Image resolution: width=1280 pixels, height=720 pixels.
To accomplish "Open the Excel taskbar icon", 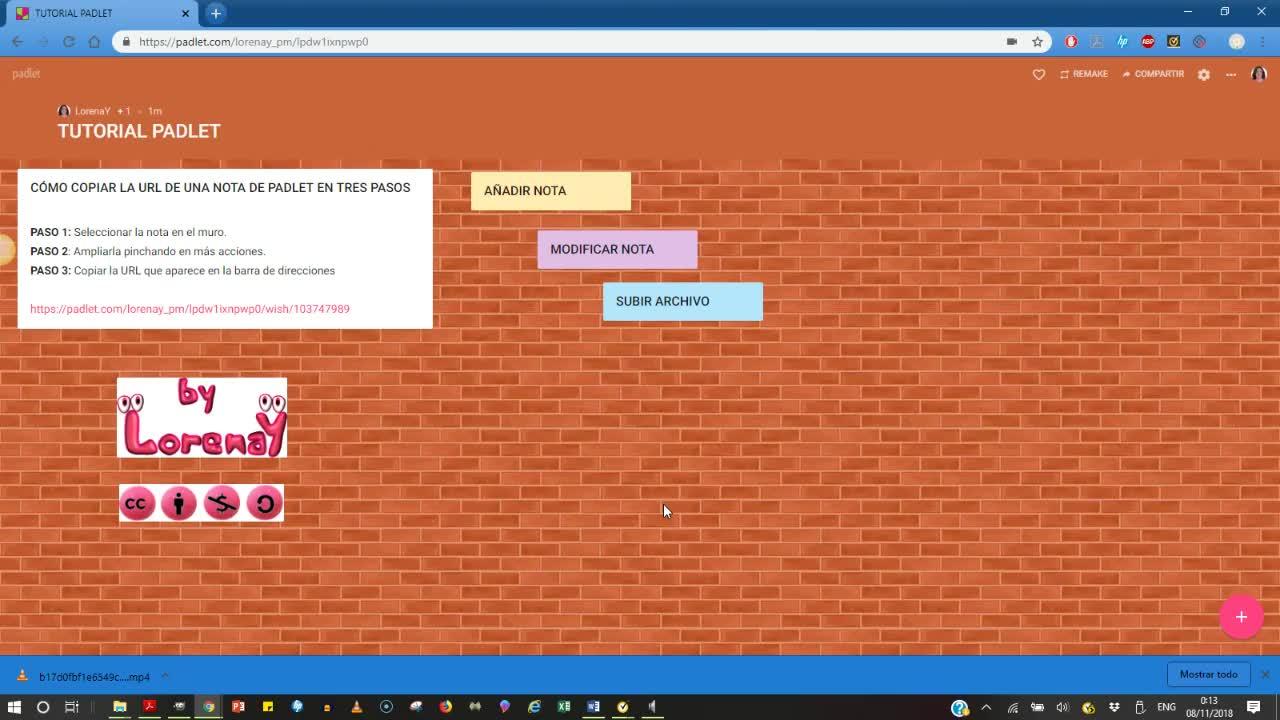I will click(564, 707).
